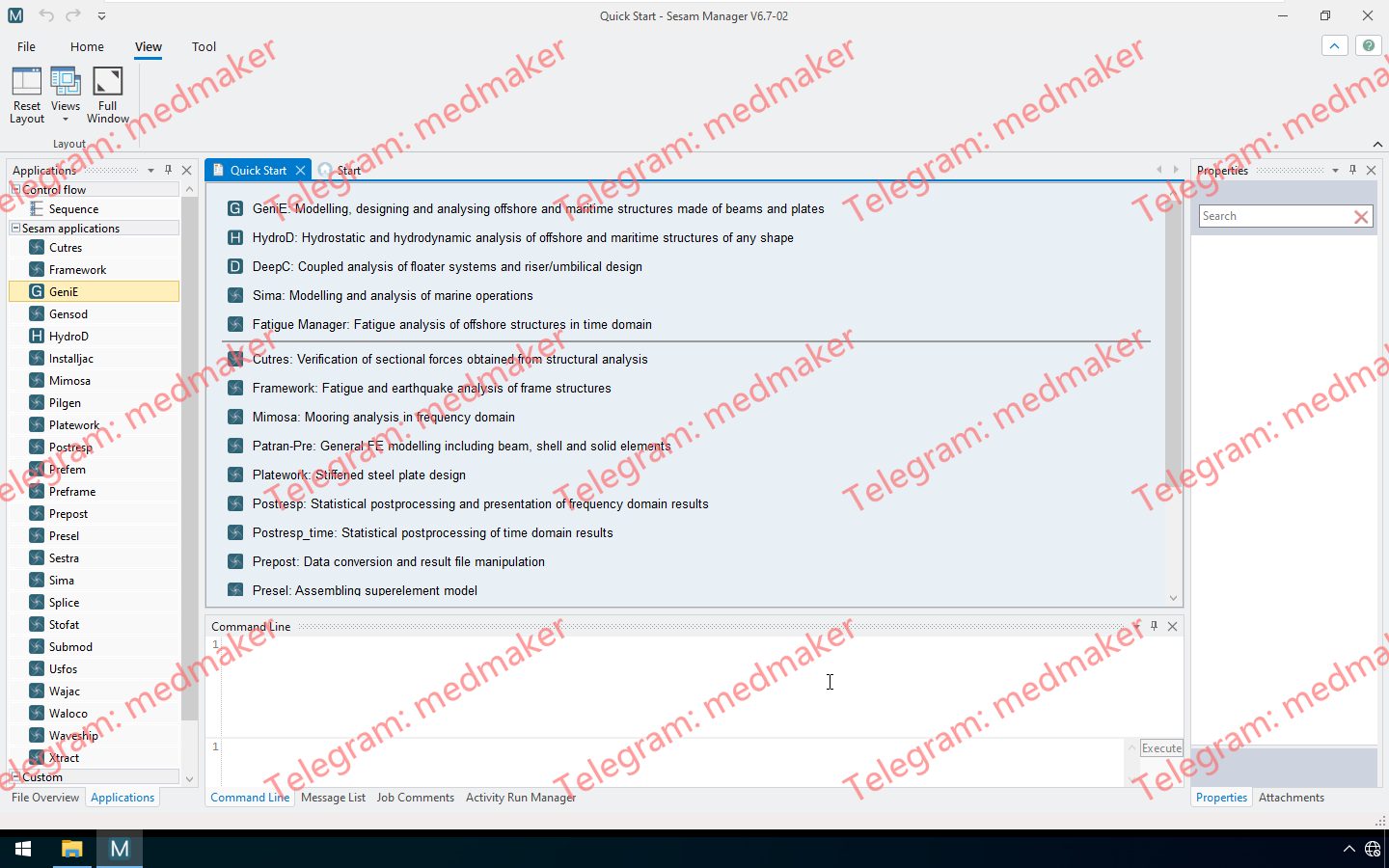
Task: Collapse the ribbon with top-right arrow button
Action: tap(1335, 45)
